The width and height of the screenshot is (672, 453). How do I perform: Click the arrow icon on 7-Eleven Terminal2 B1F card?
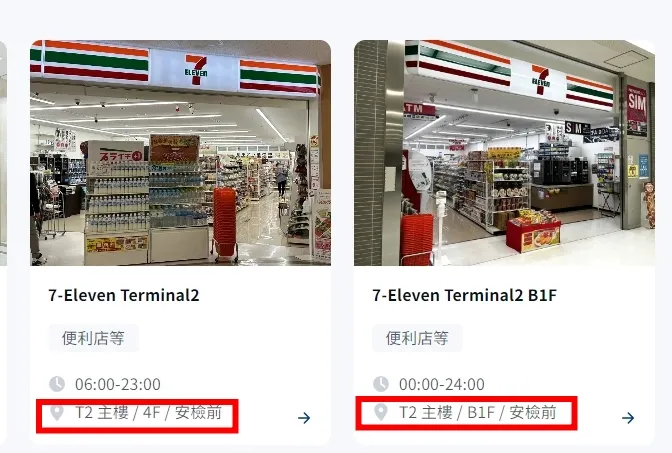[628, 418]
